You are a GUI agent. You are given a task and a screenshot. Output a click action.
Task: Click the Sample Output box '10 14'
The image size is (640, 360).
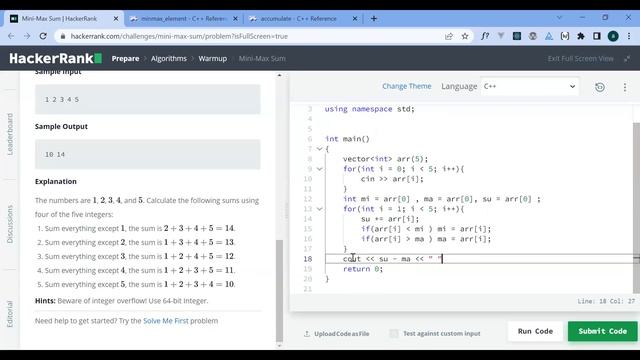[147, 154]
